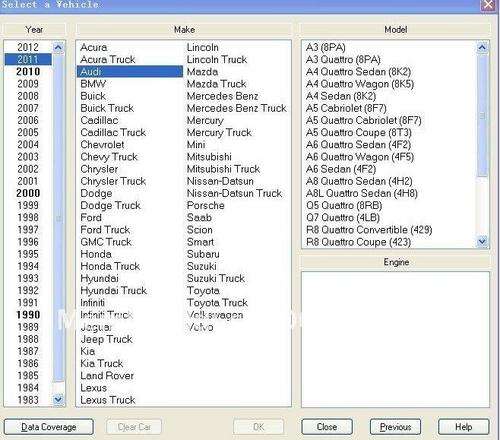Click the Model list scrollbar thumb
Screen dimensions: 500x440
pyautogui.click(x=482, y=116)
